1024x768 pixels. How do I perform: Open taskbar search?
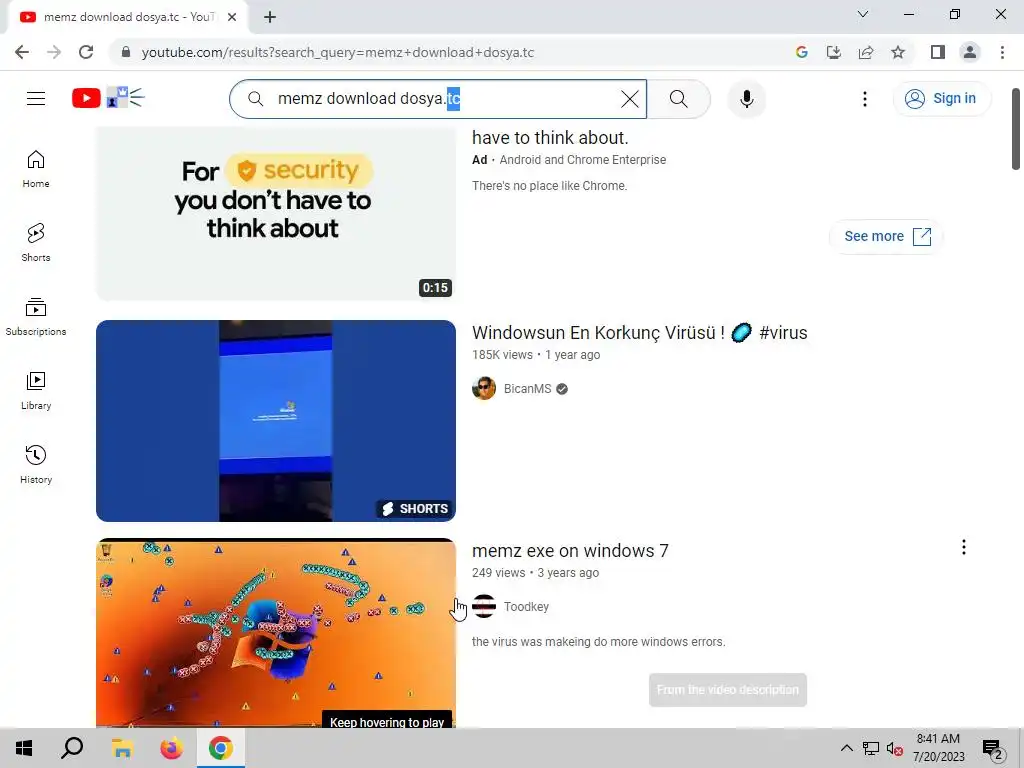(x=72, y=748)
